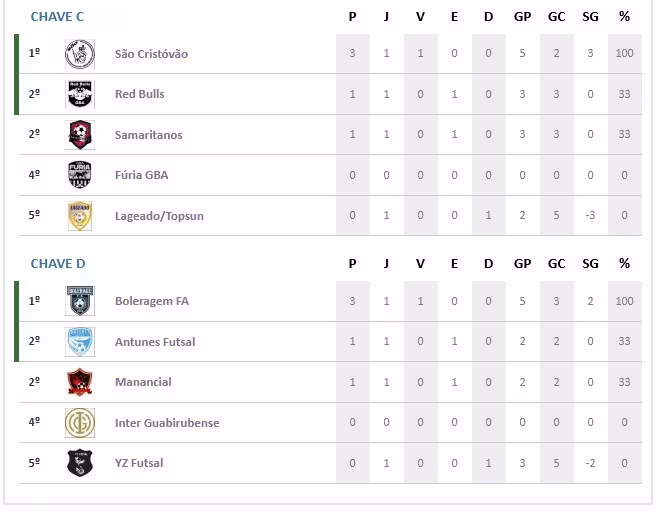Click the CHAVE D group heading

(58, 264)
